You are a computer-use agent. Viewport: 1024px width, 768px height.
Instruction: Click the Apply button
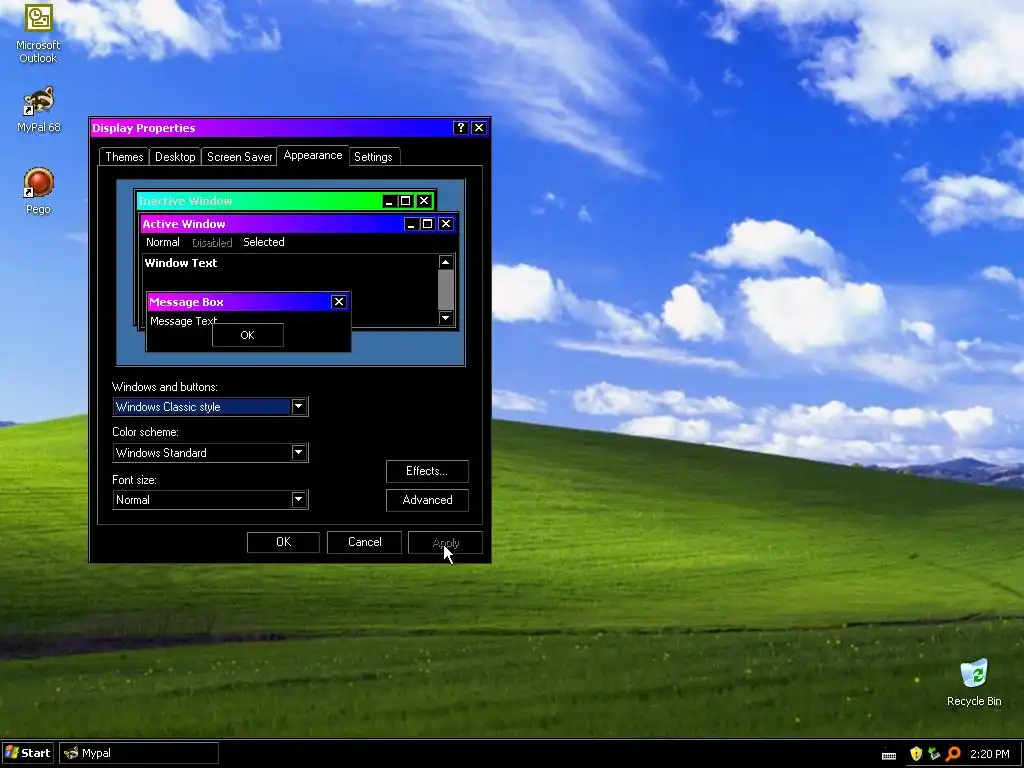tap(445, 542)
